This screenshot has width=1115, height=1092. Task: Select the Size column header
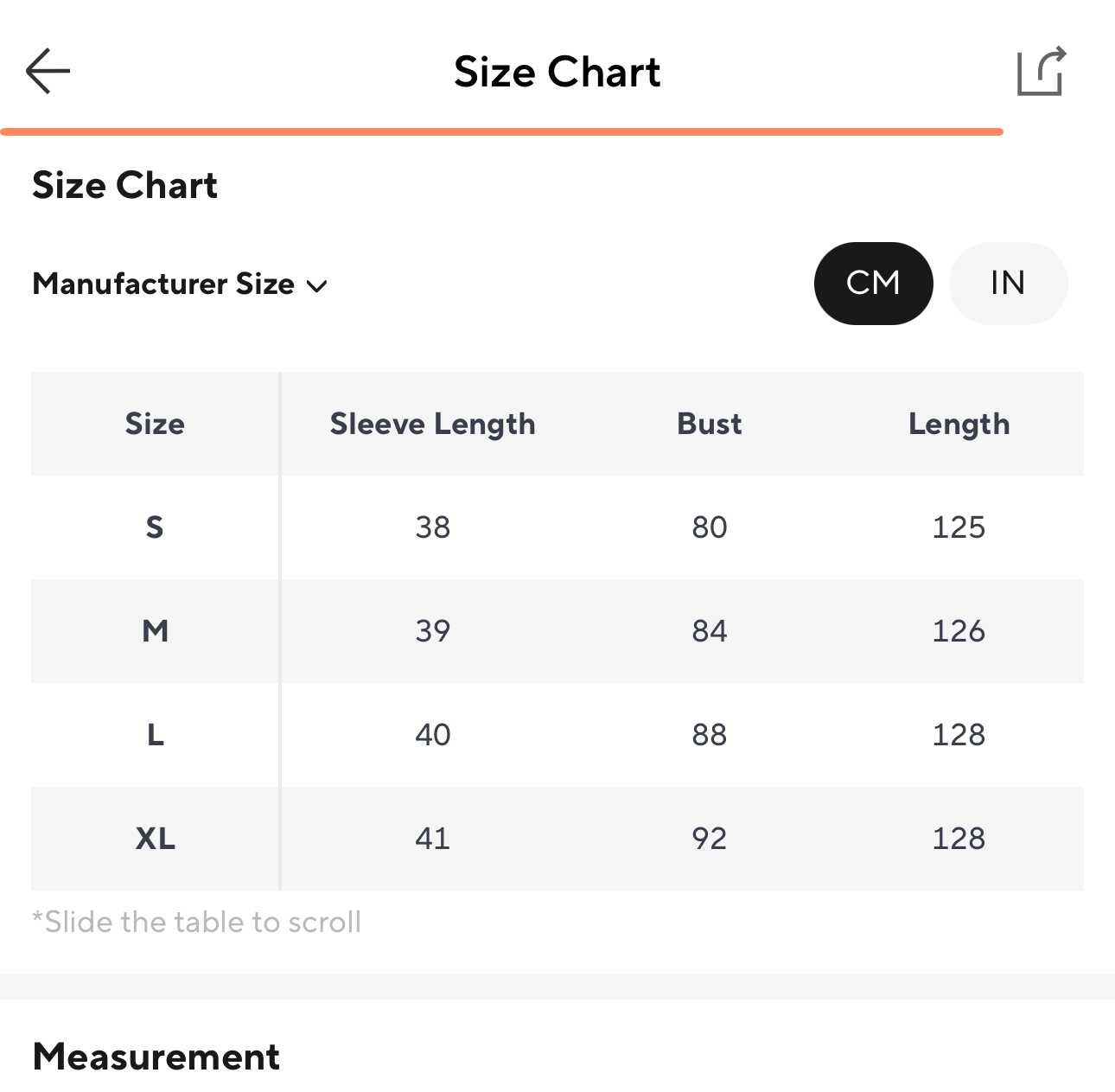pyautogui.click(x=155, y=424)
